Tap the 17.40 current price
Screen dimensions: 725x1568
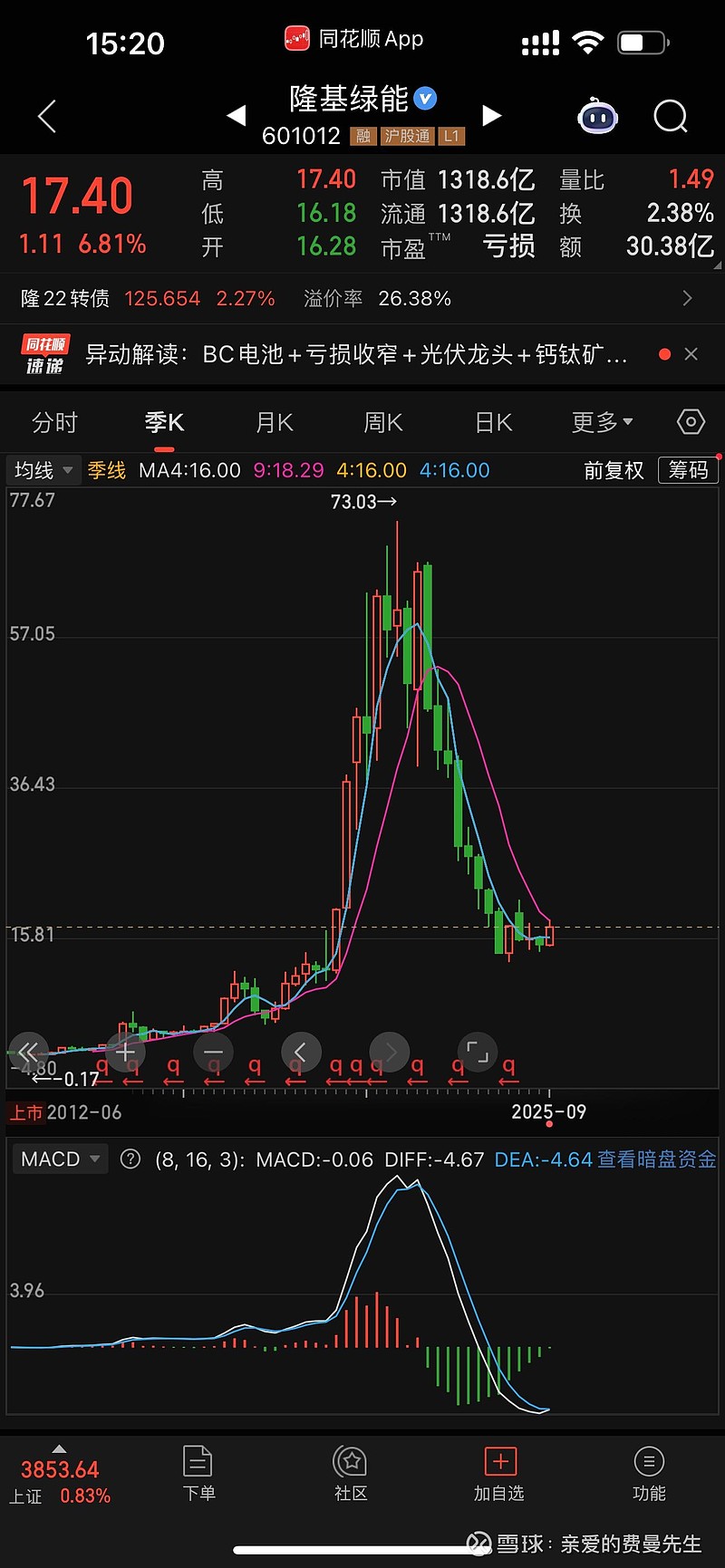point(77,196)
